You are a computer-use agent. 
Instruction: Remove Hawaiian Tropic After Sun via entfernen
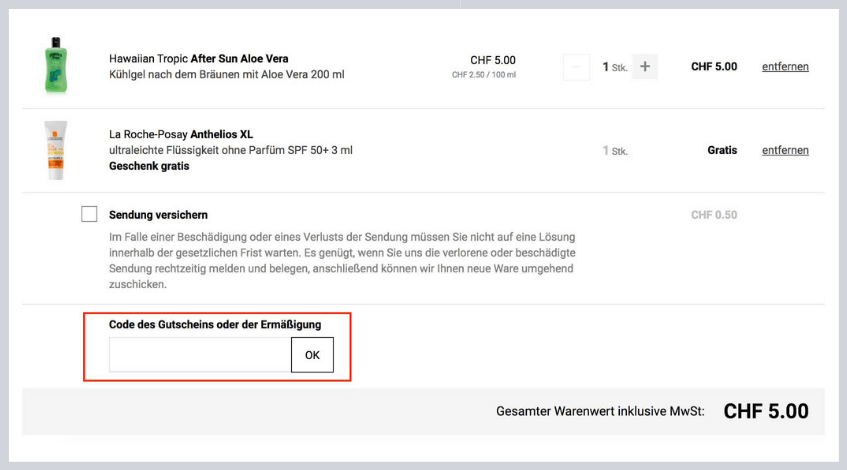coord(785,67)
